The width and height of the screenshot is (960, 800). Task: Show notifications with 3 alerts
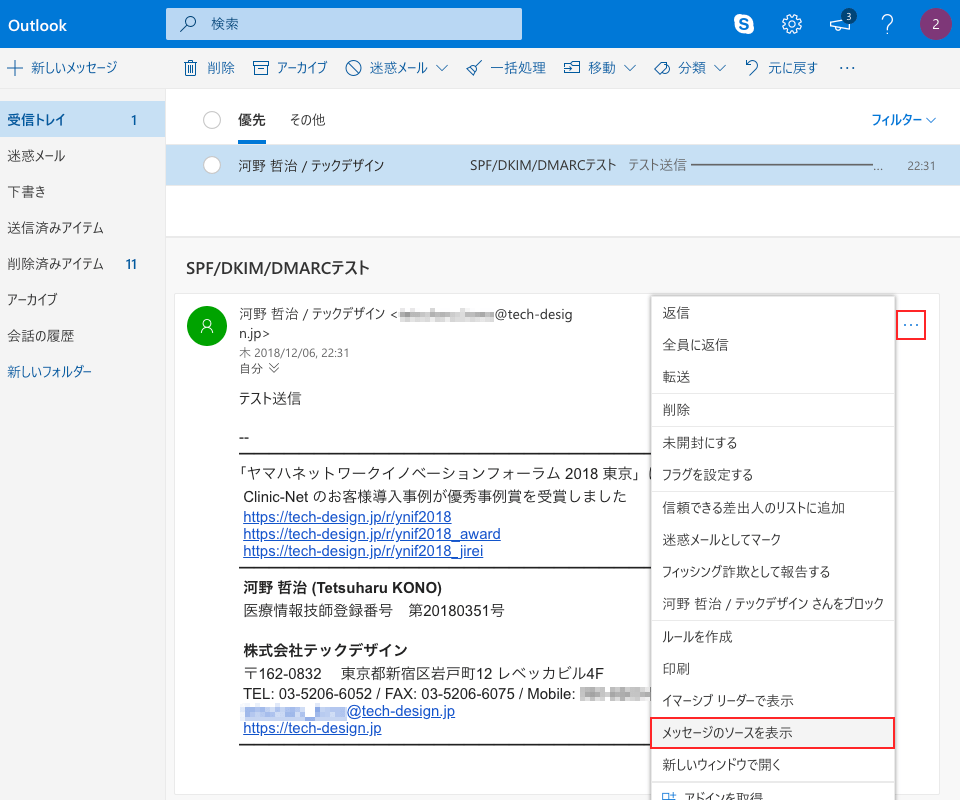coord(839,24)
